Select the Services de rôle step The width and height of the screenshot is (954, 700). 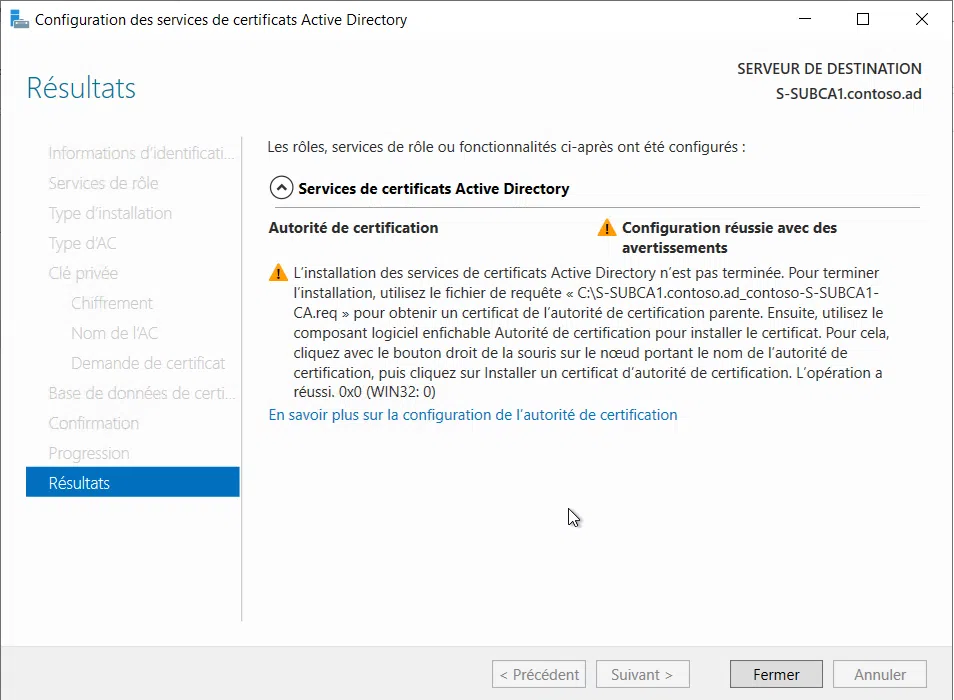tap(105, 182)
